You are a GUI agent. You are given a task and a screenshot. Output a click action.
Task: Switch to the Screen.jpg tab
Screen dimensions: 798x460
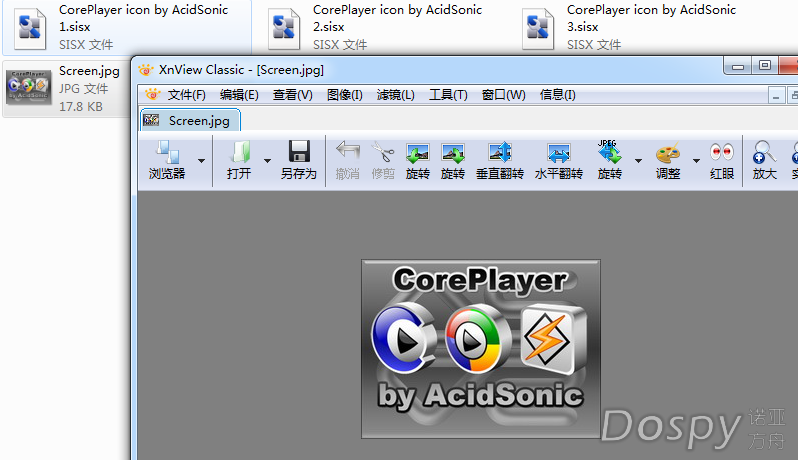pos(190,121)
